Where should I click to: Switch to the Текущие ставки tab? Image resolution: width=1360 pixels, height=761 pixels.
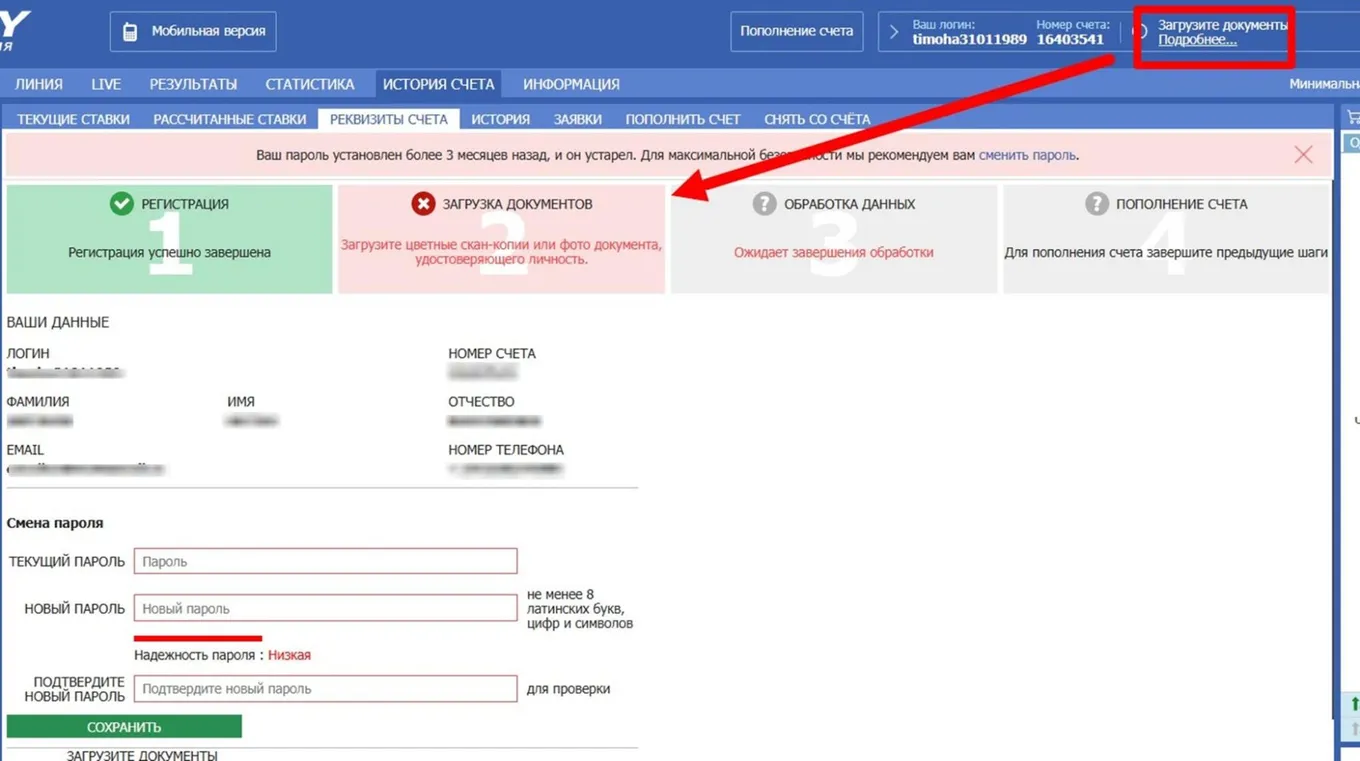click(x=73, y=119)
